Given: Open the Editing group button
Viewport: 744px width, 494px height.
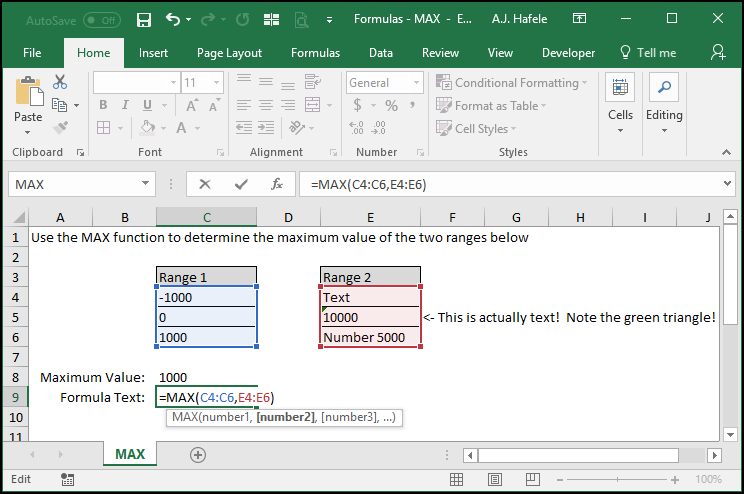Looking at the screenshot, I should [664, 105].
